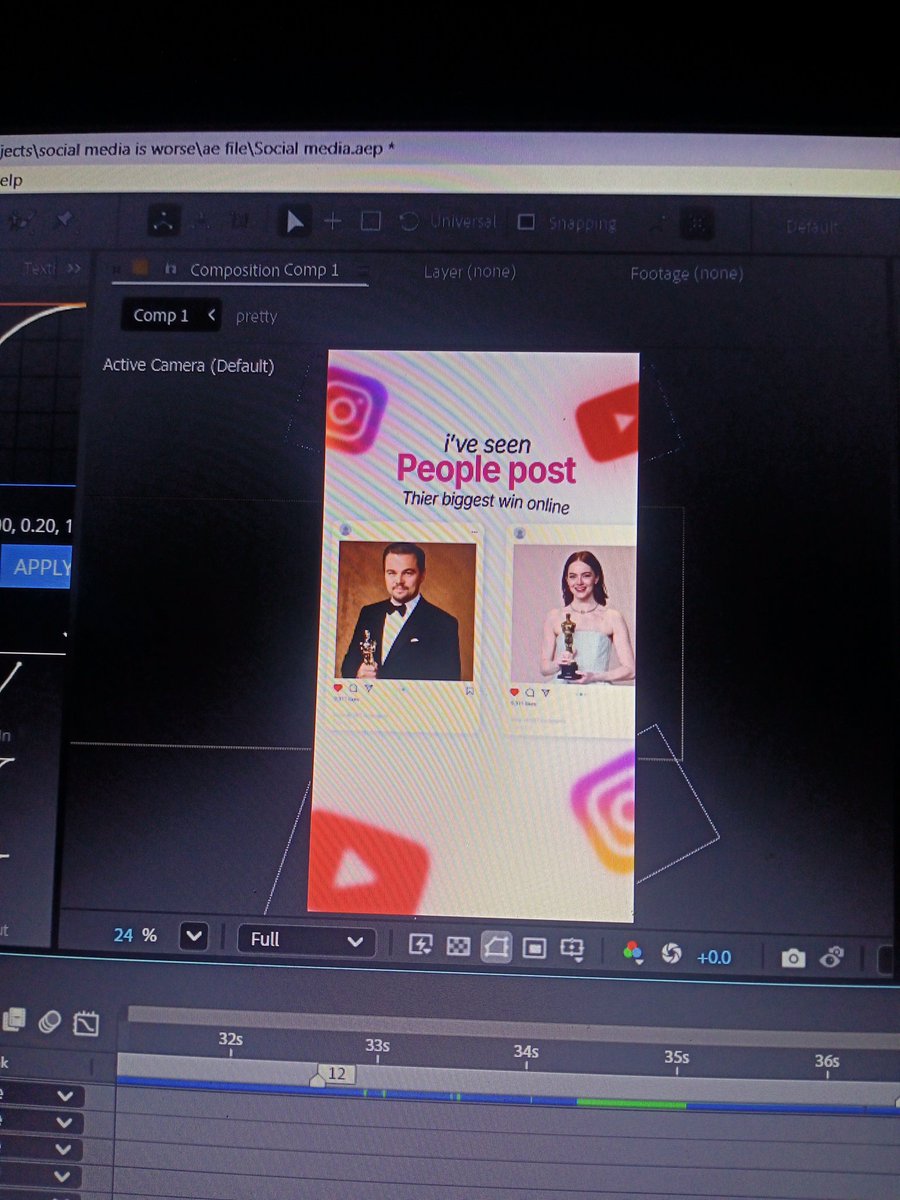Image resolution: width=900 pixels, height=1200 pixels.
Task: Click the 35s mark on time ruler
Action: 676,1057
